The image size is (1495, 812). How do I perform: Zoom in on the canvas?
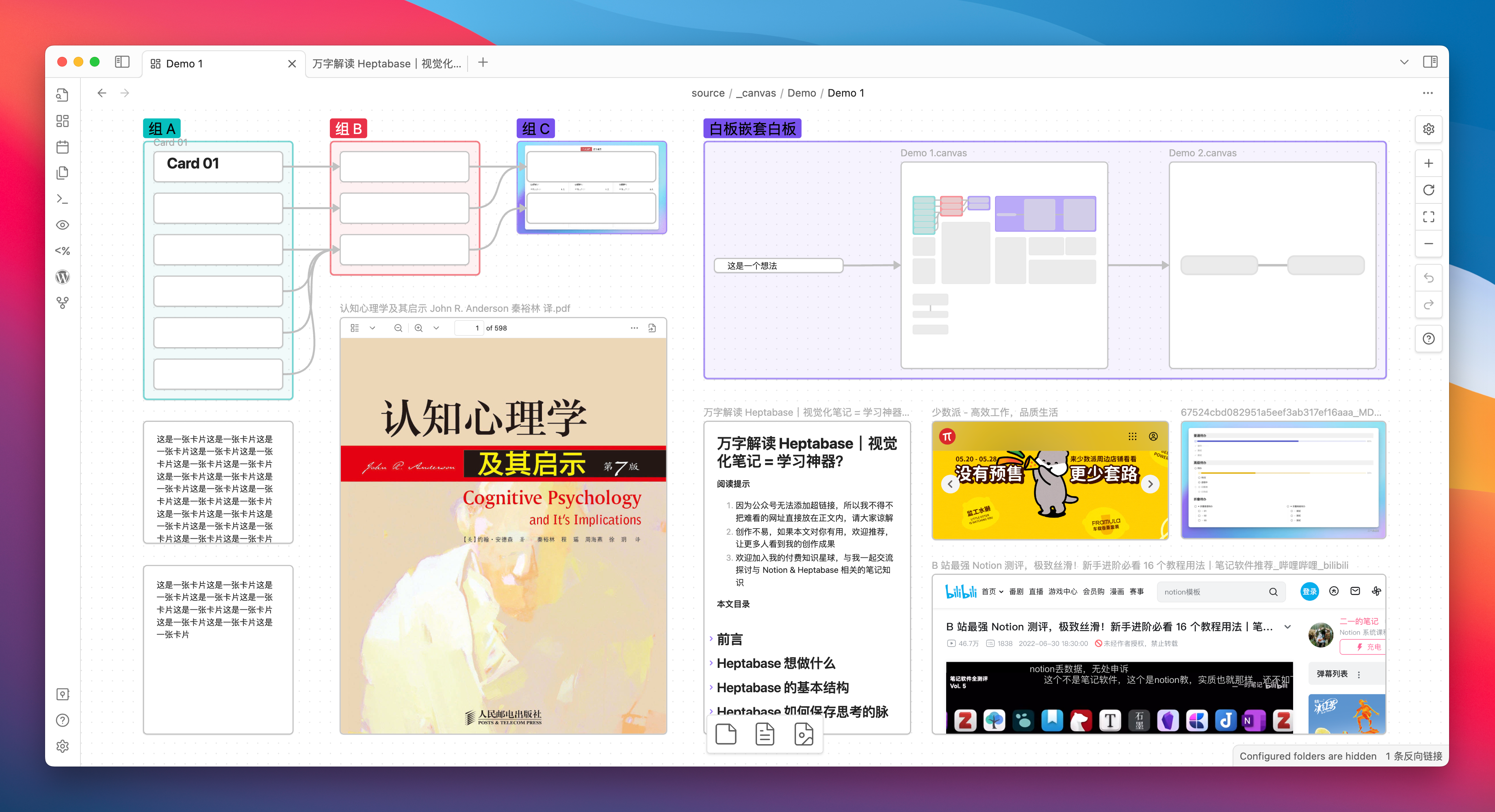[1429, 164]
